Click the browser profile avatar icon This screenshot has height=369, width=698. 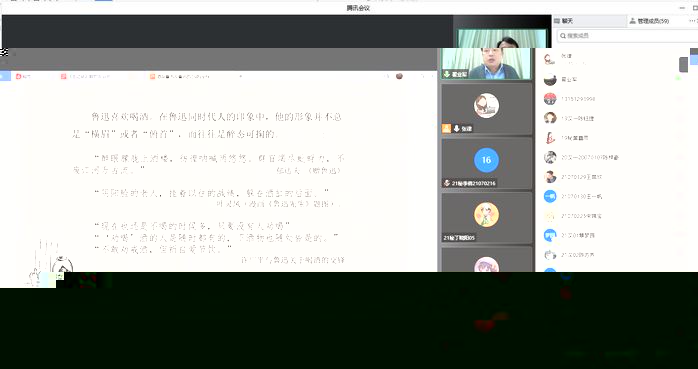(399, 76)
